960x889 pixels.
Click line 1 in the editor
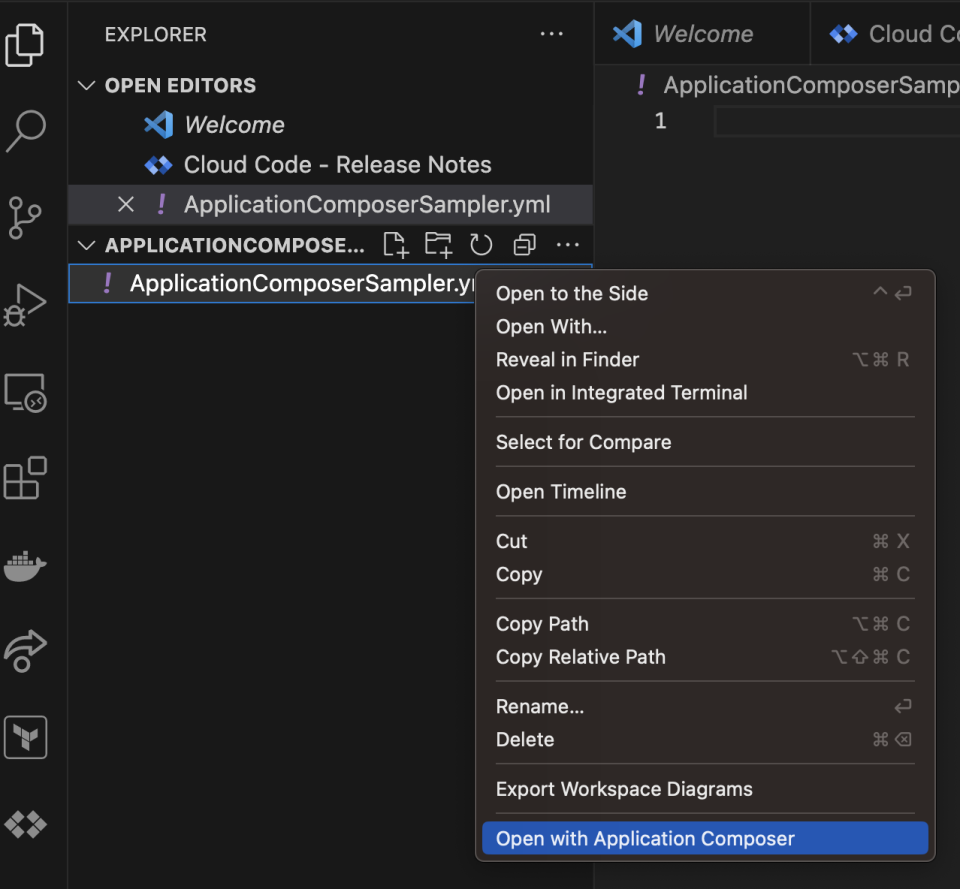pyautogui.click(x=660, y=120)
